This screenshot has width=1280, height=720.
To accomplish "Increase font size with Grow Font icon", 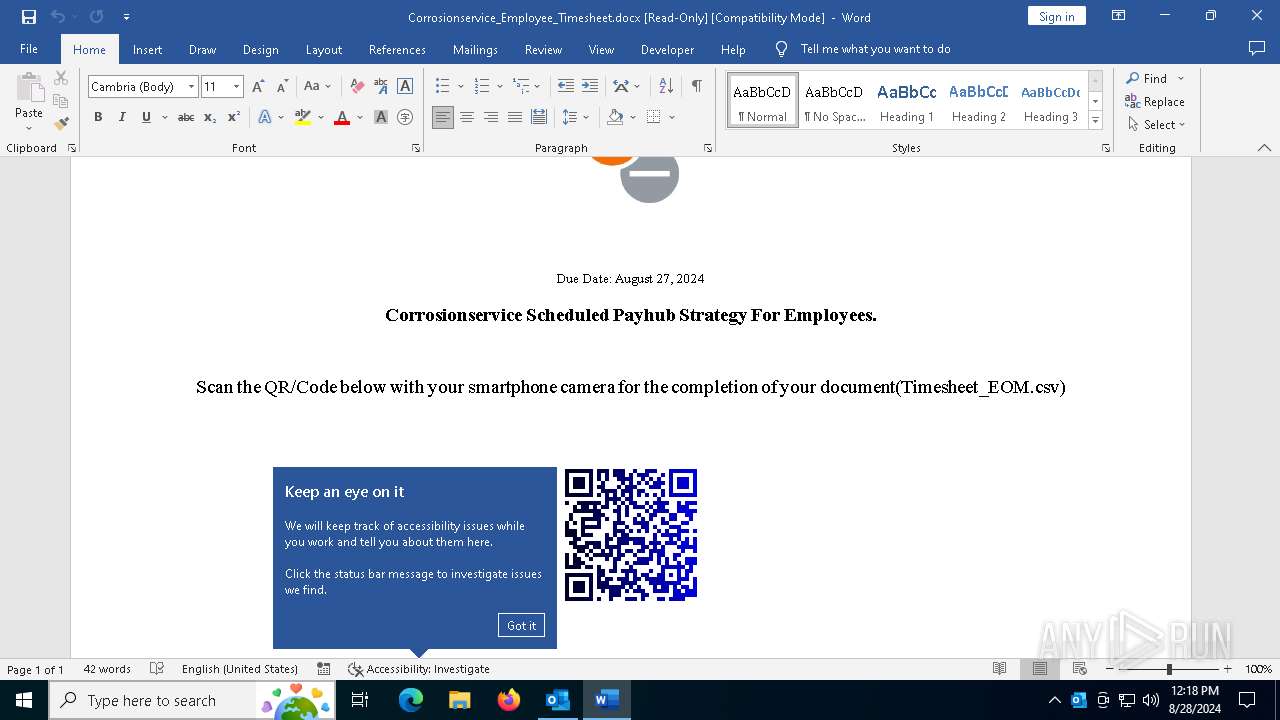I will point(258,87).
